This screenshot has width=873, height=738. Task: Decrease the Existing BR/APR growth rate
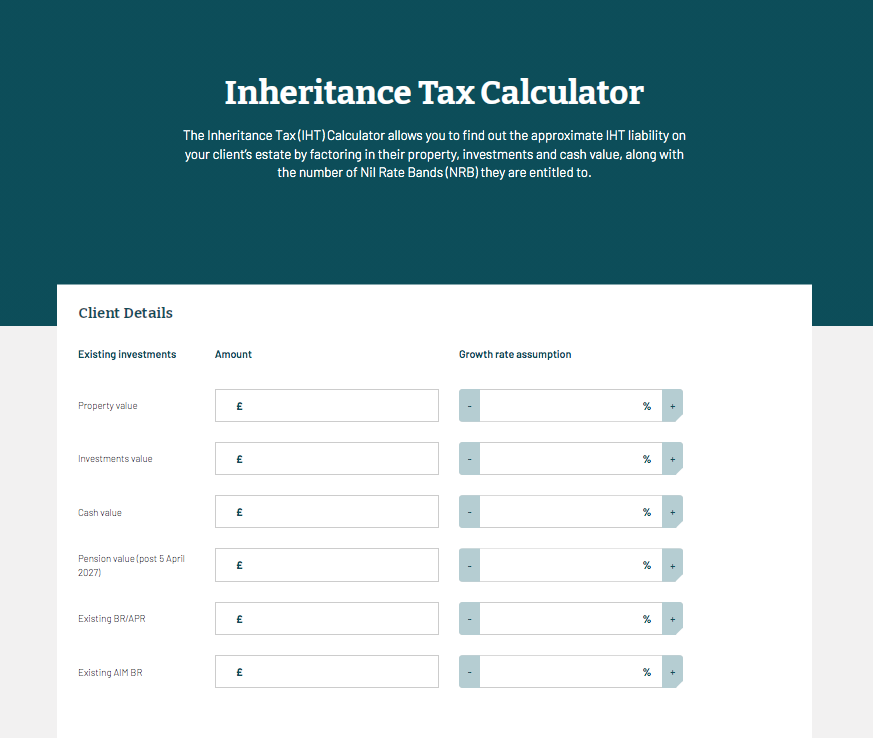[469, 619]
